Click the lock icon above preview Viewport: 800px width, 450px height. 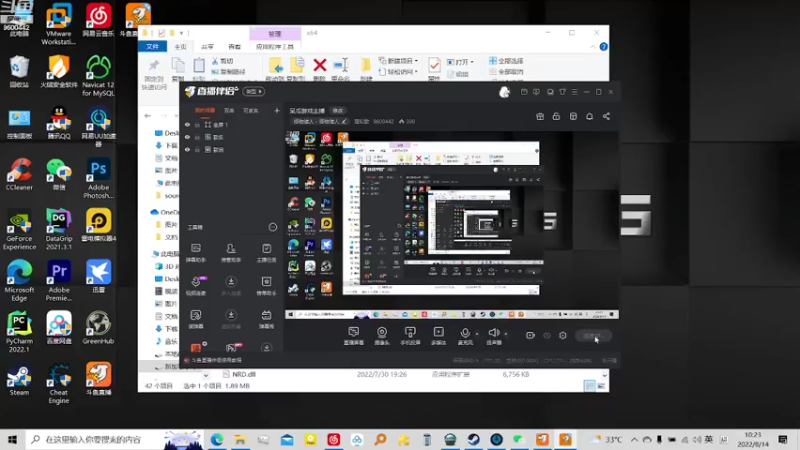[556, 116]
